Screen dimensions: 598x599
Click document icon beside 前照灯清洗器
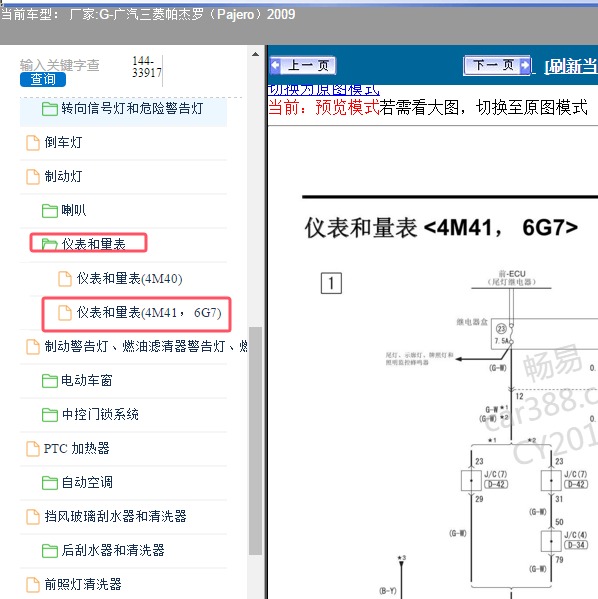33,585
